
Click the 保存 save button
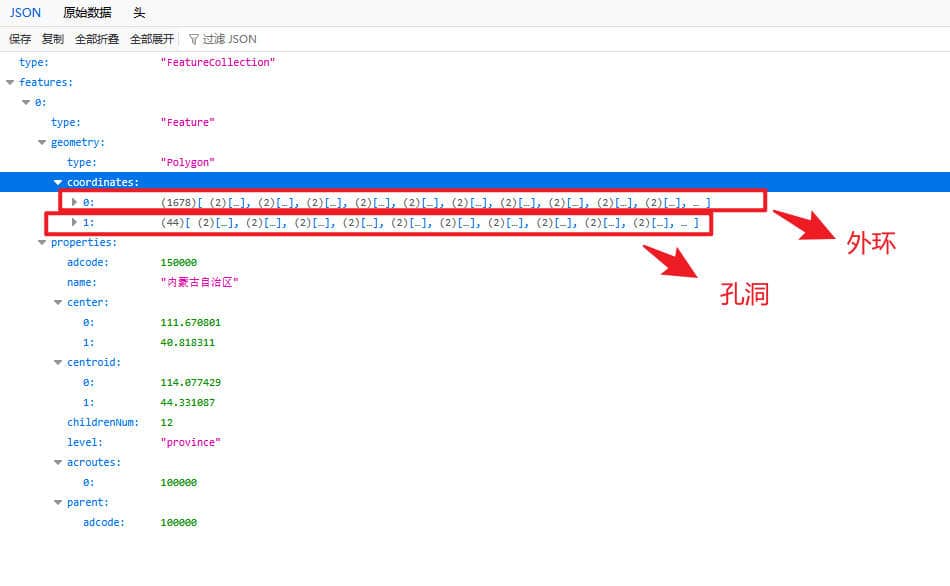[x=20, y=39]
